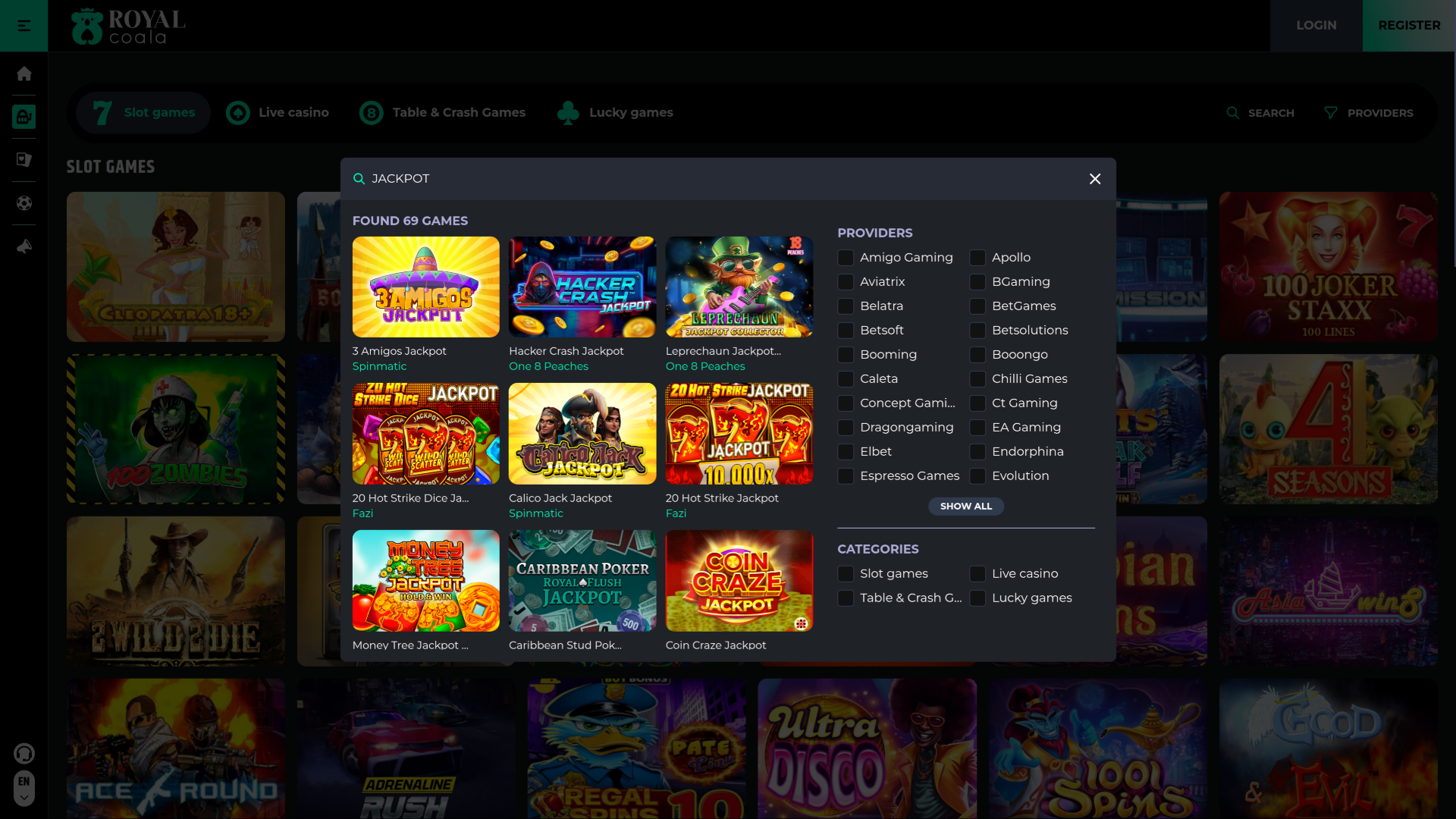The image size is (1456, 819).
Task: Switch to Table & Crash Games tab
Action: [442, 113]
